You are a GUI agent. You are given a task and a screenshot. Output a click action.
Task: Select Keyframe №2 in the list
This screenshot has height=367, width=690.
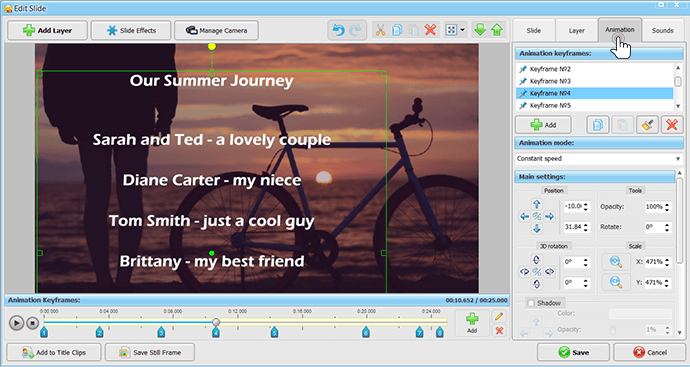[x=595, y=69]
